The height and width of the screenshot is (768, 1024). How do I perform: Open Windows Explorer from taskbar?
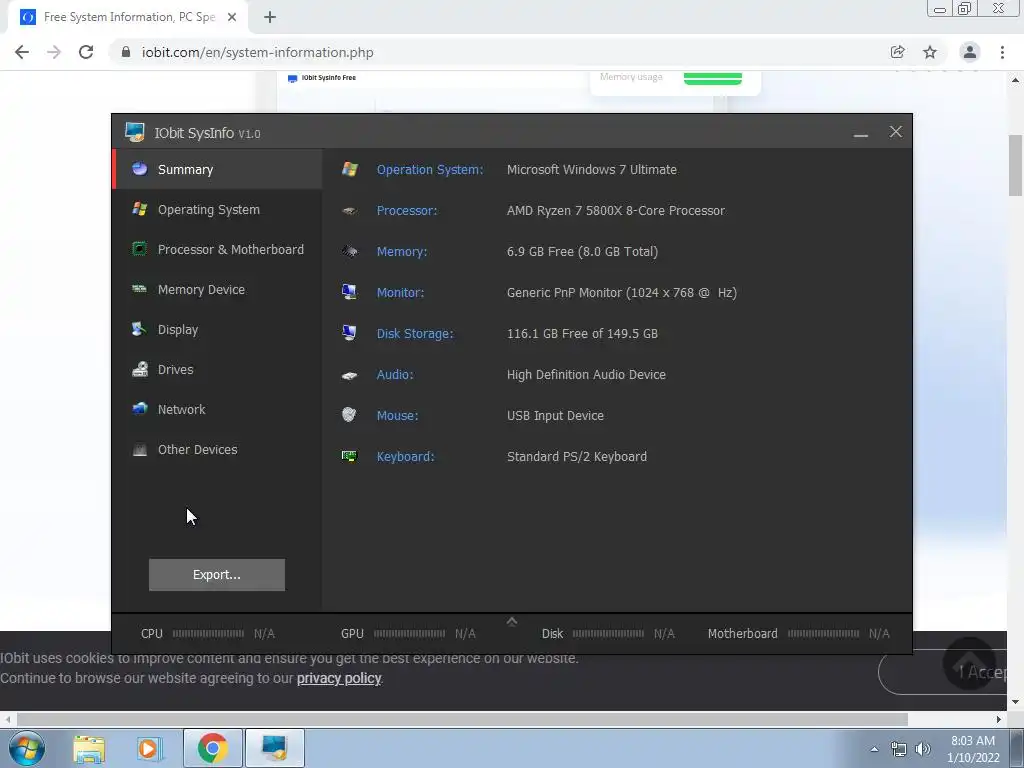[x=89, y=749]
